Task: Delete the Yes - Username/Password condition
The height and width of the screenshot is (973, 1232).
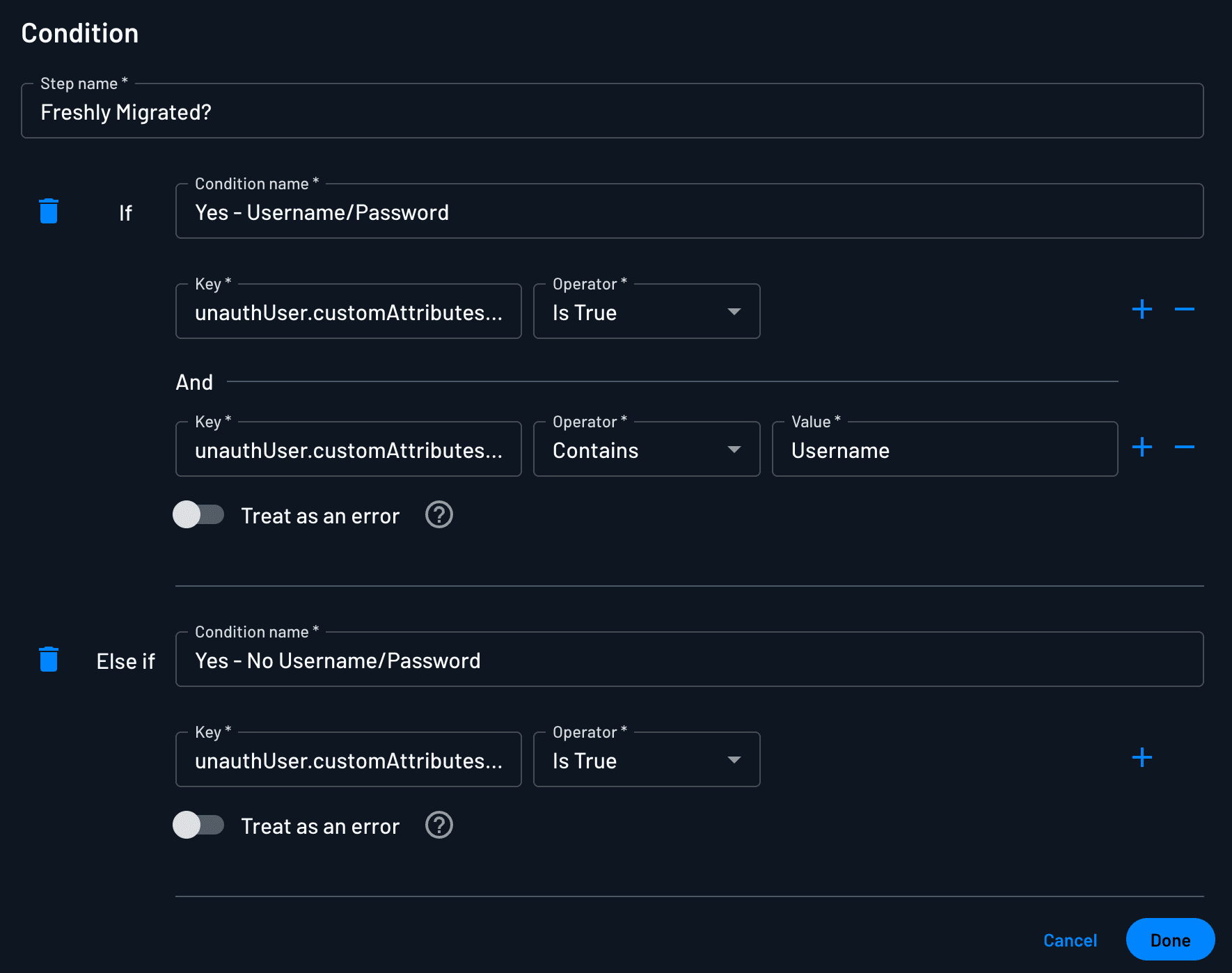Action: [x=48, y=212]
